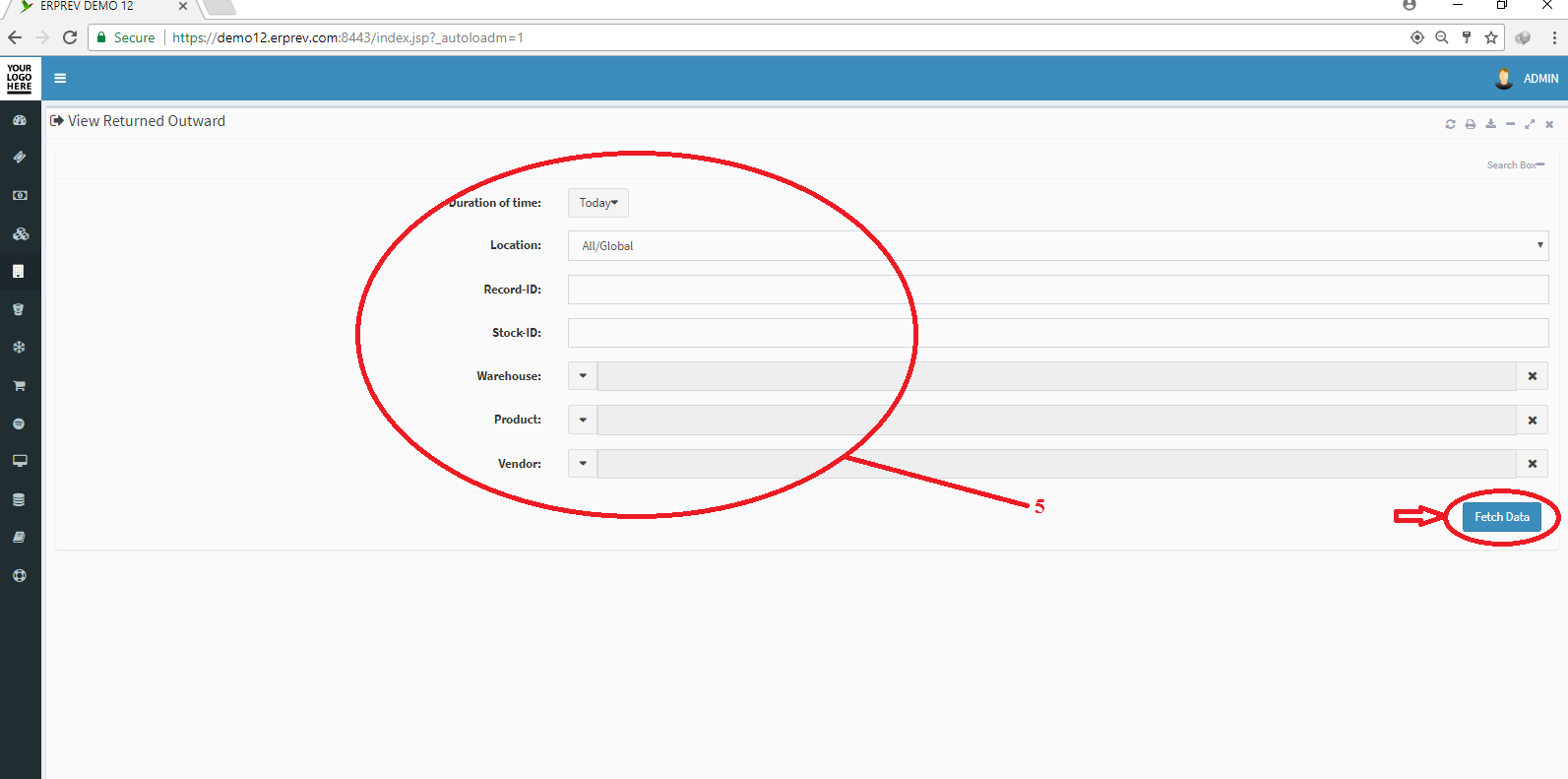Toggle the hamburger sidebar menu
The width and height of the screenshot is (1568, 779).
60,79
